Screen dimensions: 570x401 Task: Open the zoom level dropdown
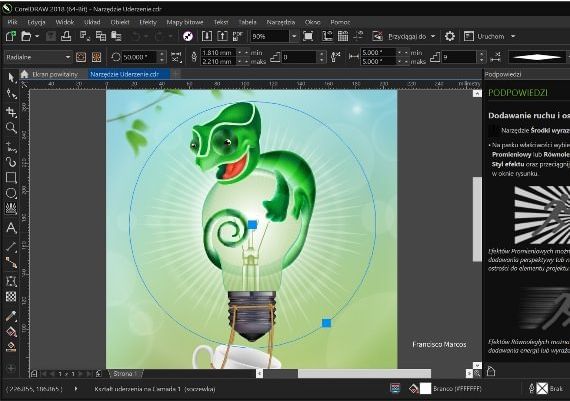click(294, 36)
